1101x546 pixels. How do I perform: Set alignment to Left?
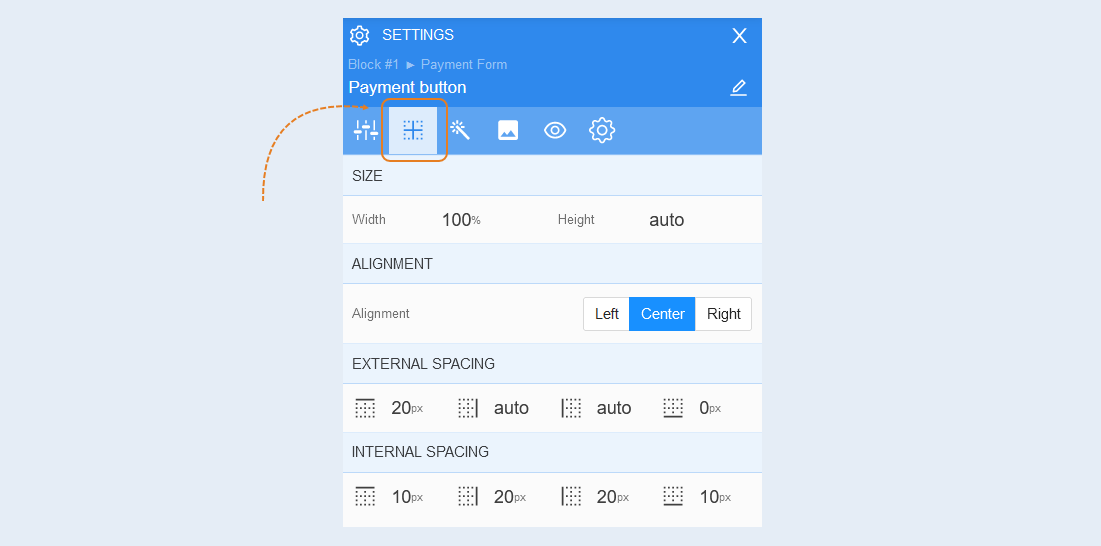[x=607, y=314]
